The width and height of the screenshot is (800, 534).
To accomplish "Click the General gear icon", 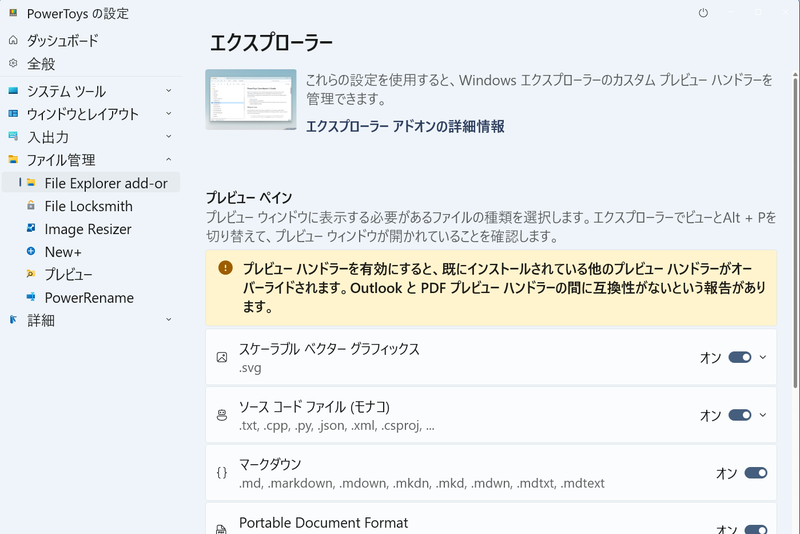I will click(13, 63).
